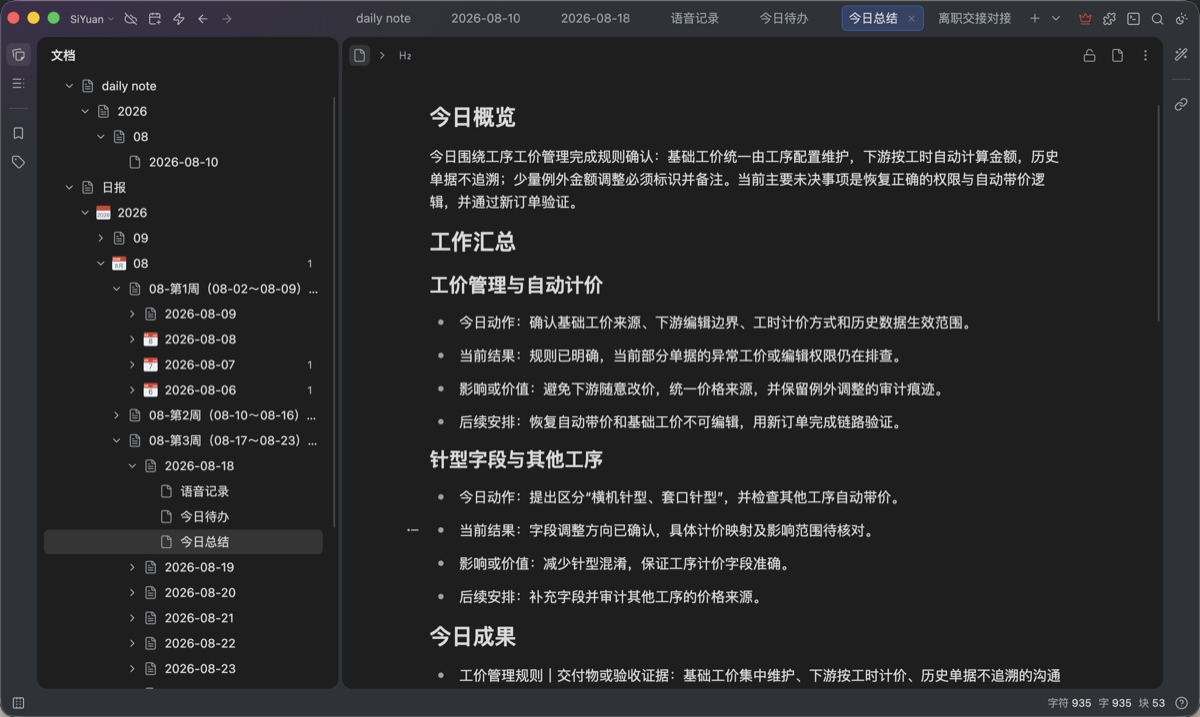The height and width of the screenshot is (717, 1200).
Task: Open the bookmarks dock icon
Action: [18, 133]
